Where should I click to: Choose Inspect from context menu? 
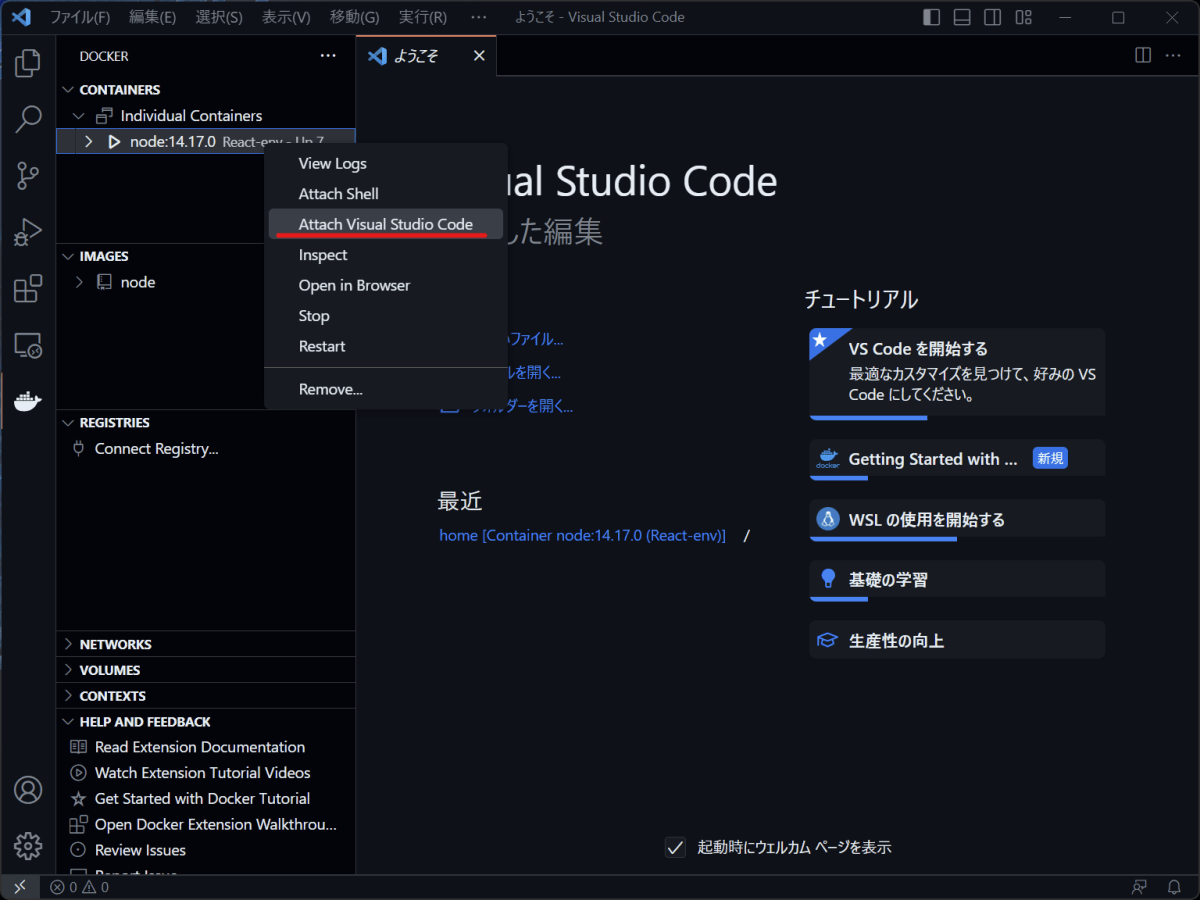pos(386,255)
